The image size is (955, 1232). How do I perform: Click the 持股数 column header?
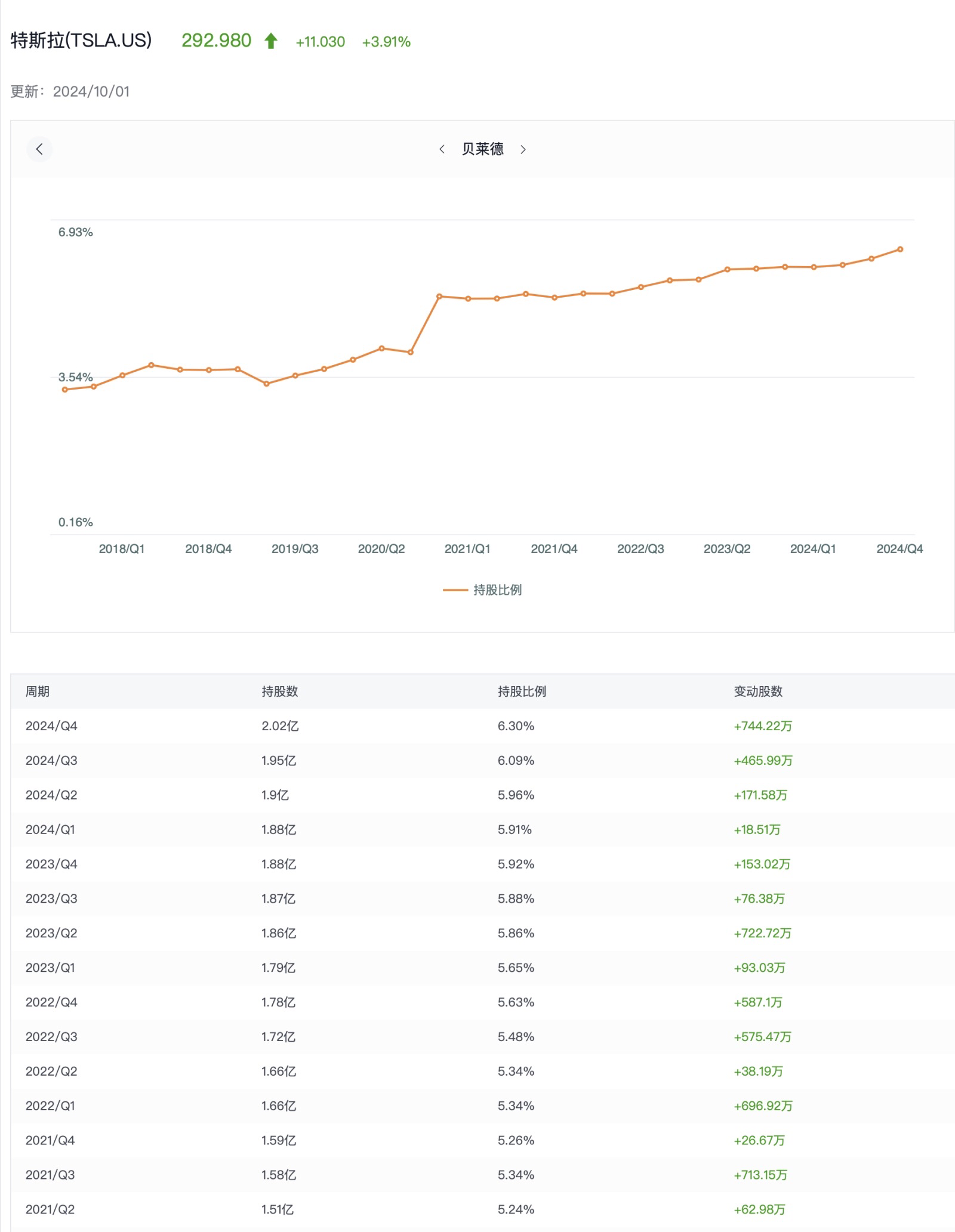pyautogui.click(x=280, y=691)
